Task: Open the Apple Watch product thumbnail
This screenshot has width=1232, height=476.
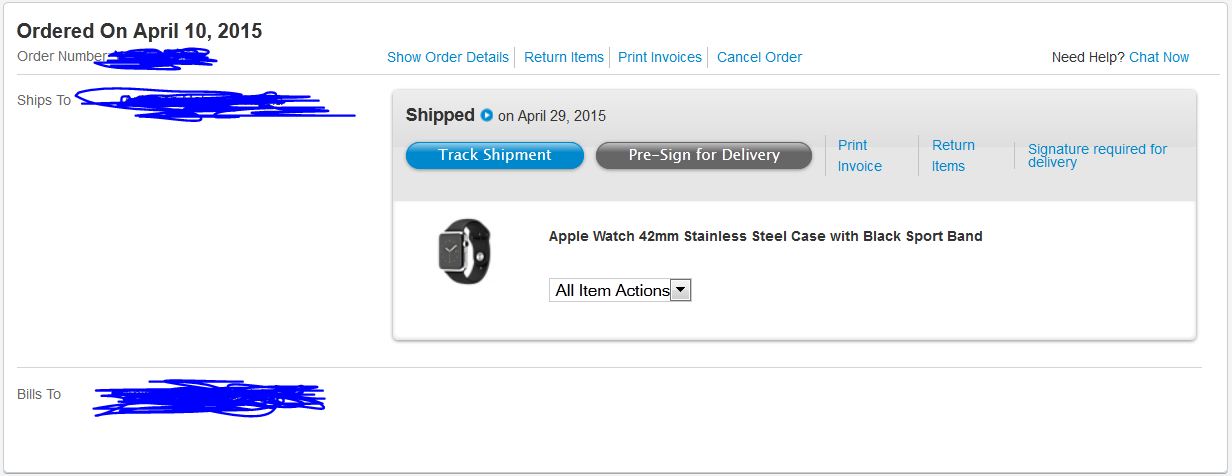Action: point(465,251)
